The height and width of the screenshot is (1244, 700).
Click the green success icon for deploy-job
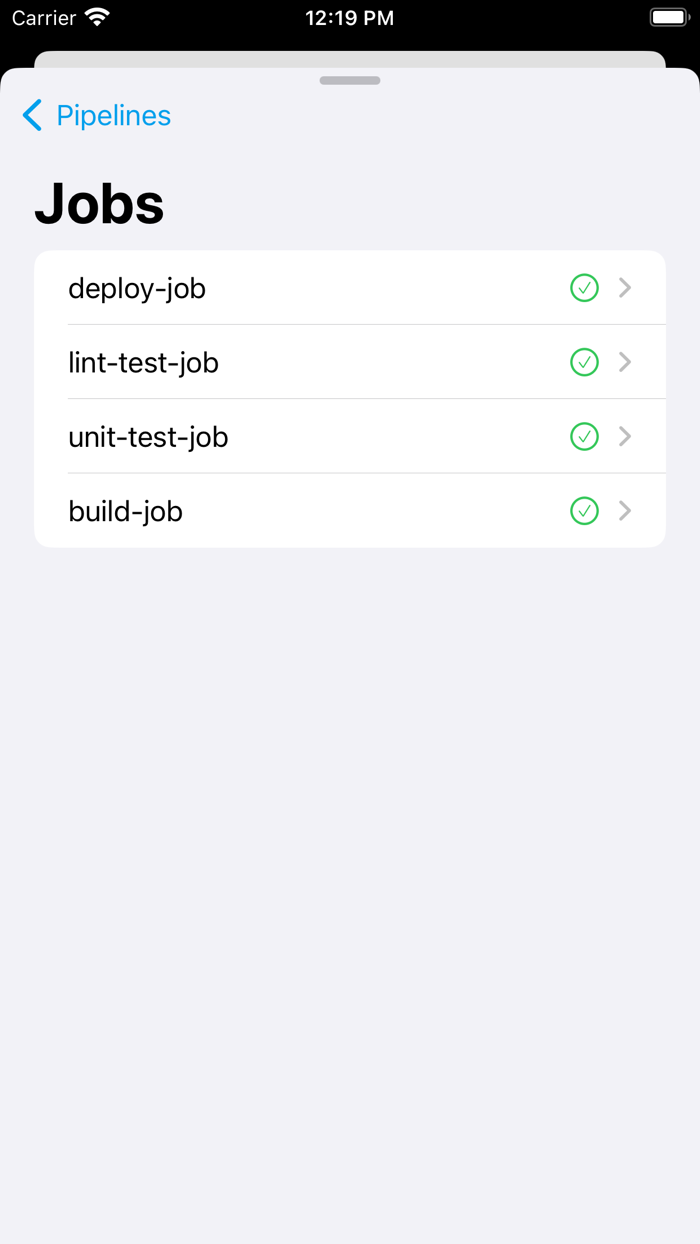tap(584, 288)
